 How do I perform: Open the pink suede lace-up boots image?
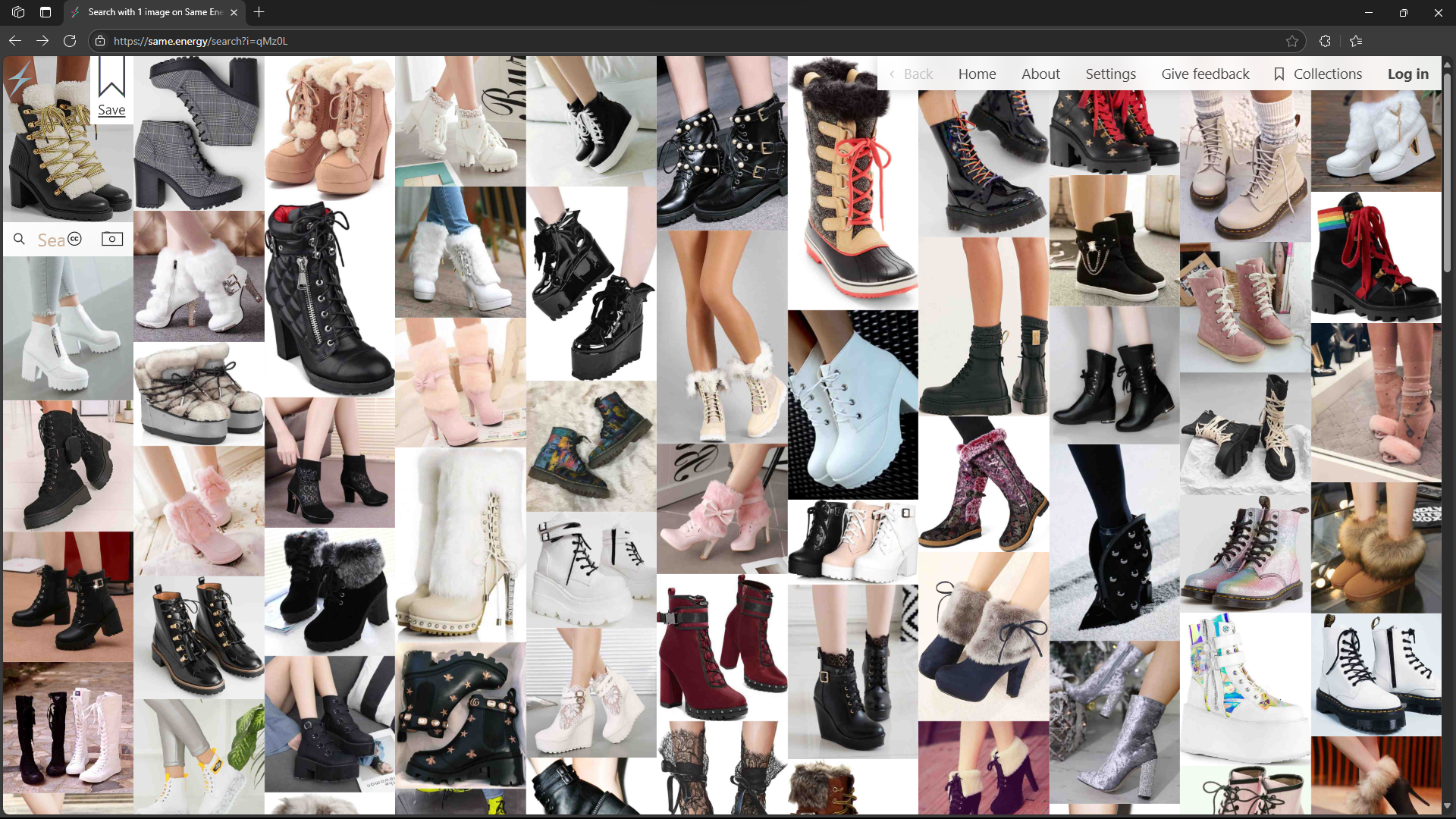coord(1244,307)
